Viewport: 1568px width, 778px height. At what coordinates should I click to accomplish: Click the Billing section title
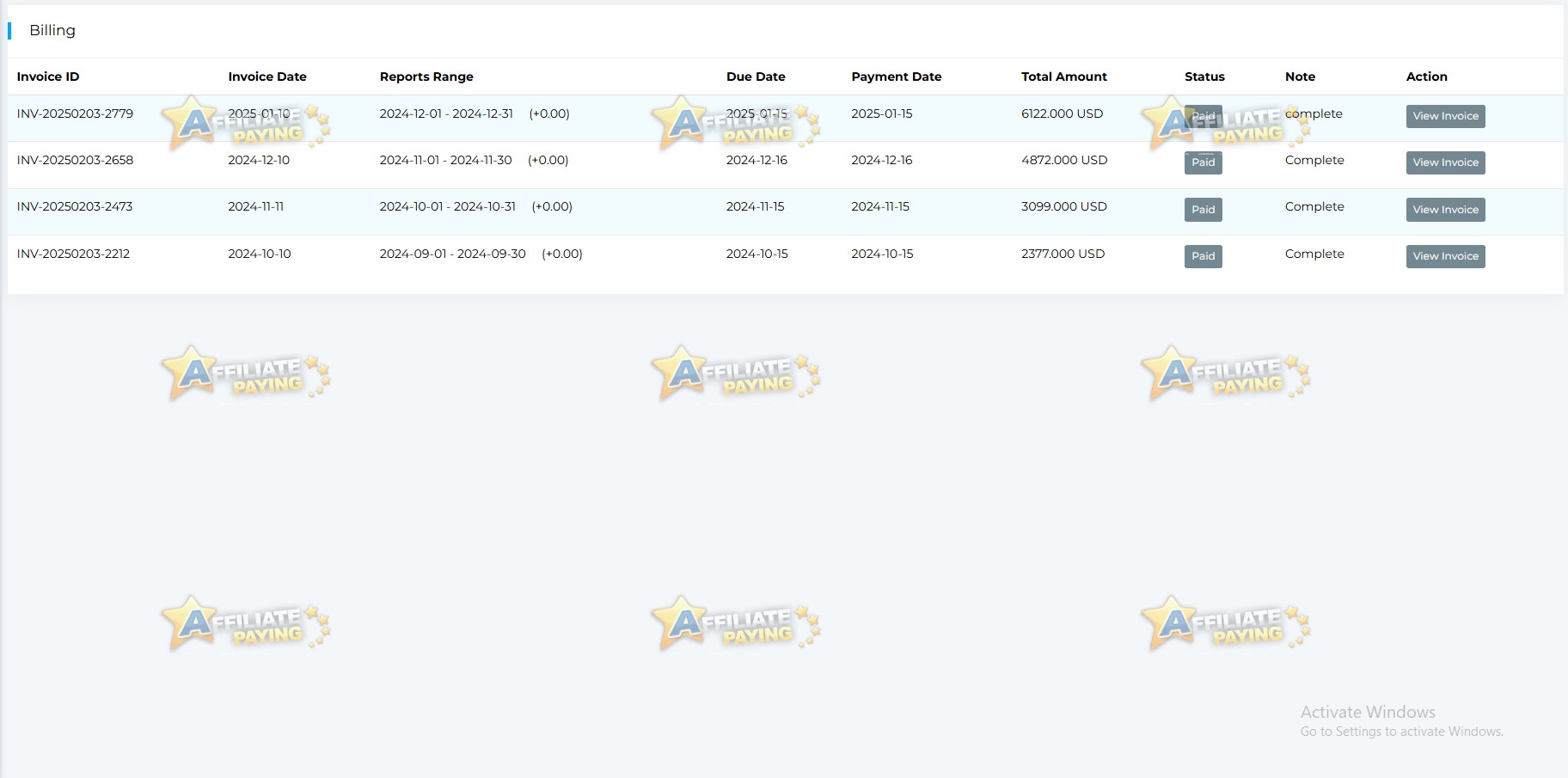[x=52, y=30]
